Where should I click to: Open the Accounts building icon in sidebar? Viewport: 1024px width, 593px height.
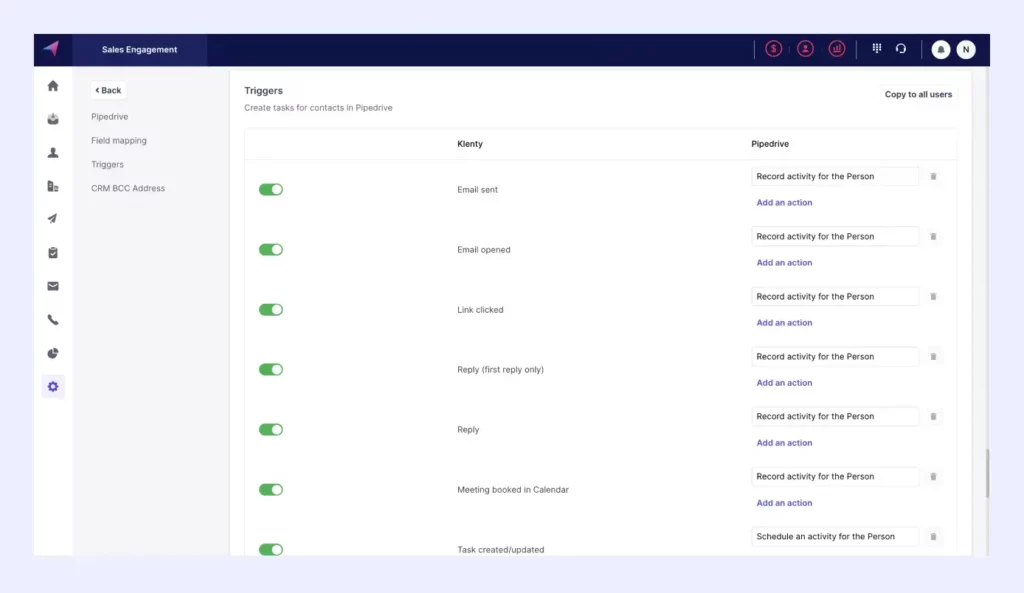pyautogui.click(x=53, y=186)
